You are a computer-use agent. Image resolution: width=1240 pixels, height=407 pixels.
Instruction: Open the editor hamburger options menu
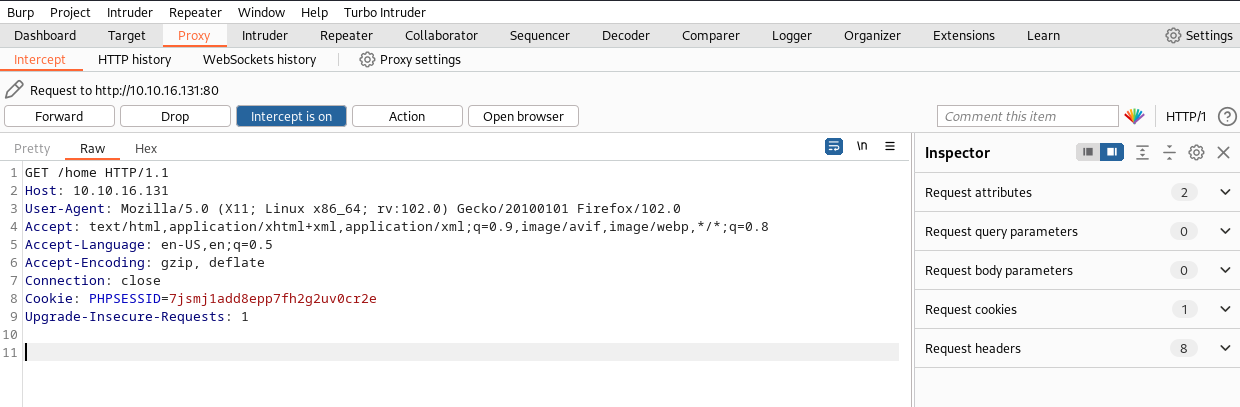pyautogui.click(x=890, y=147)
